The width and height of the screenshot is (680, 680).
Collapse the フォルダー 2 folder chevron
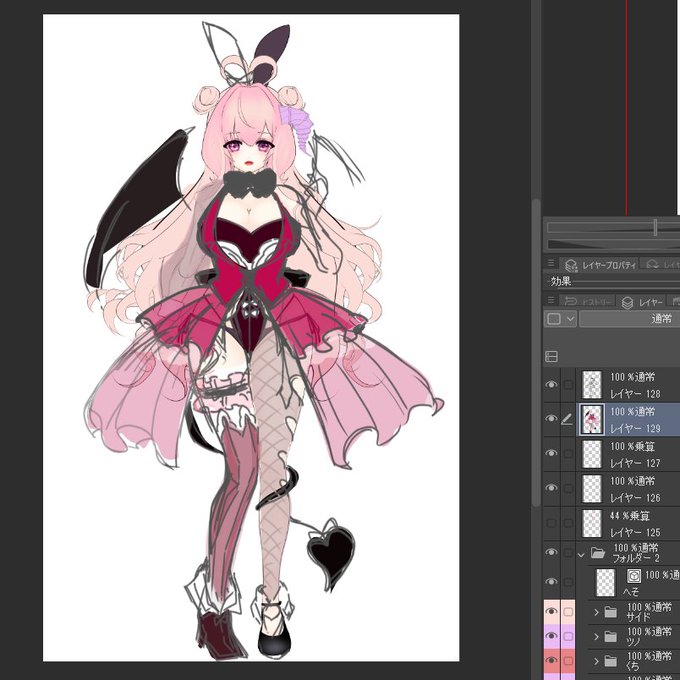[x=582, y=554]
